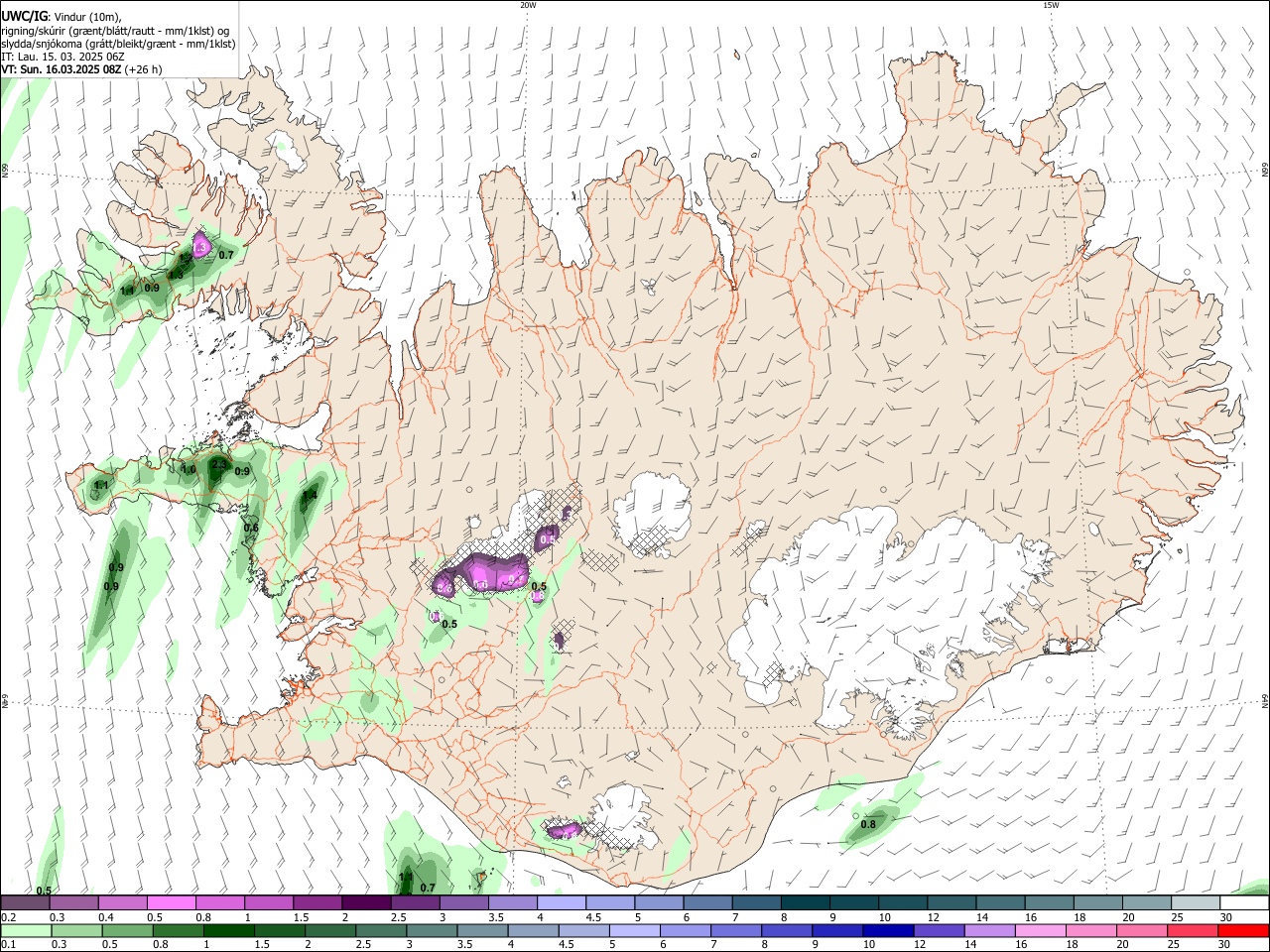The image size is (1270, 952).
Task: Click the 'rigning/skúrir' legend description line
Action: (x=116, y=30)
